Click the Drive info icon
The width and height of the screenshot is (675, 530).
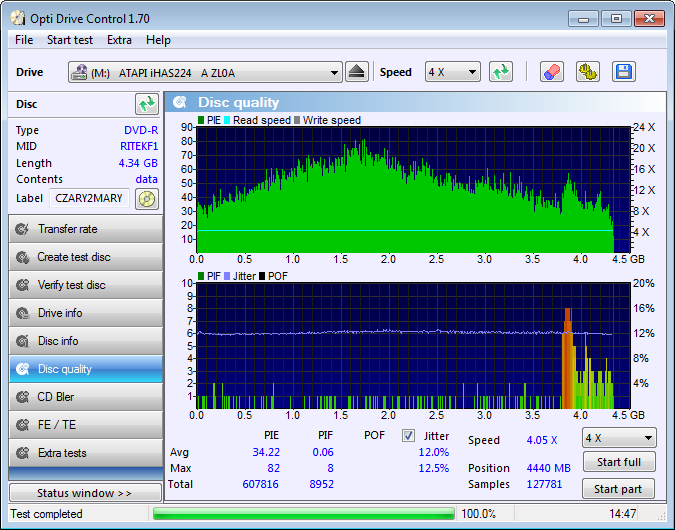(x=22, y=313)
